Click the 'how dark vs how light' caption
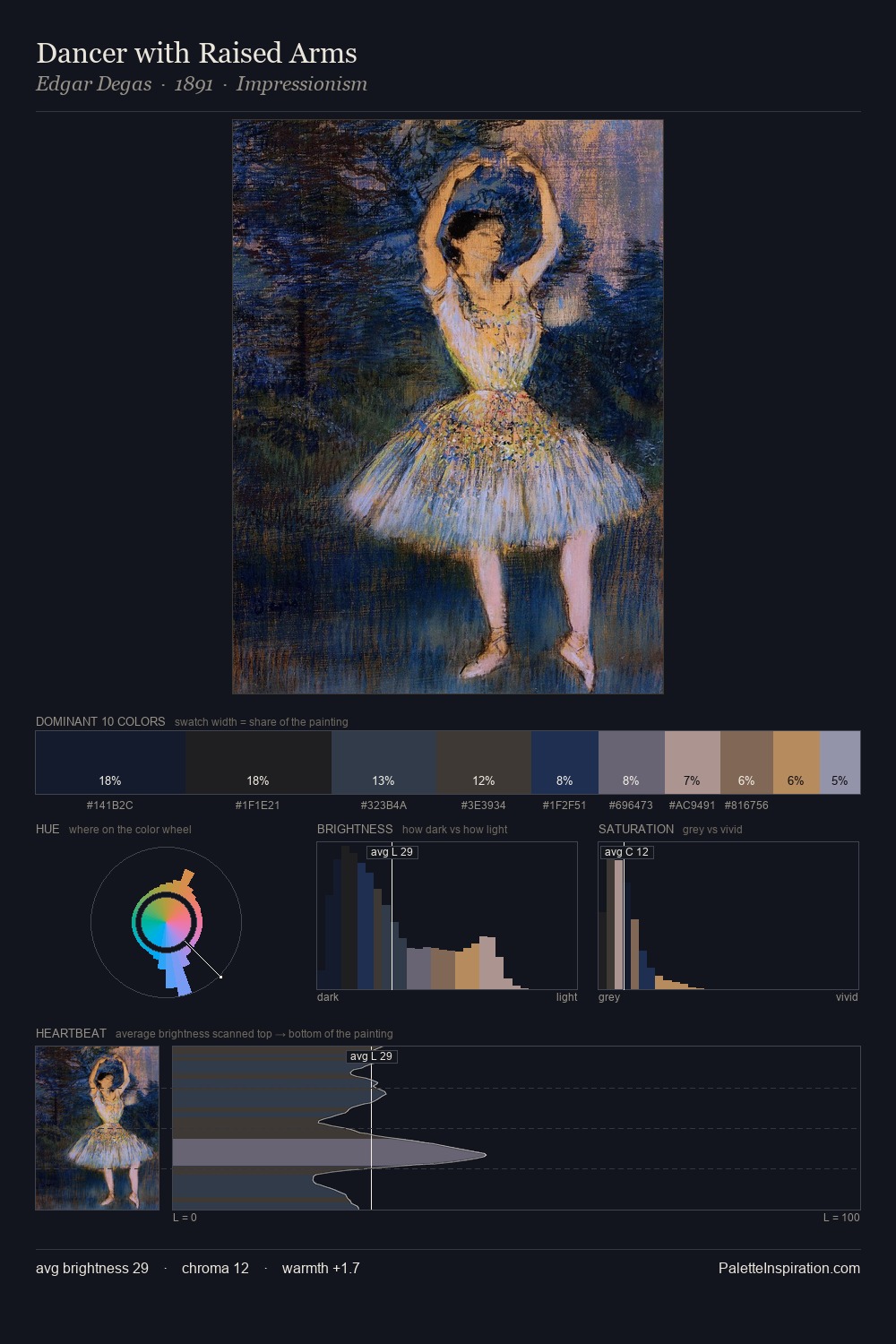Screen dimensions: 896x1344 (x=455, y=829)
